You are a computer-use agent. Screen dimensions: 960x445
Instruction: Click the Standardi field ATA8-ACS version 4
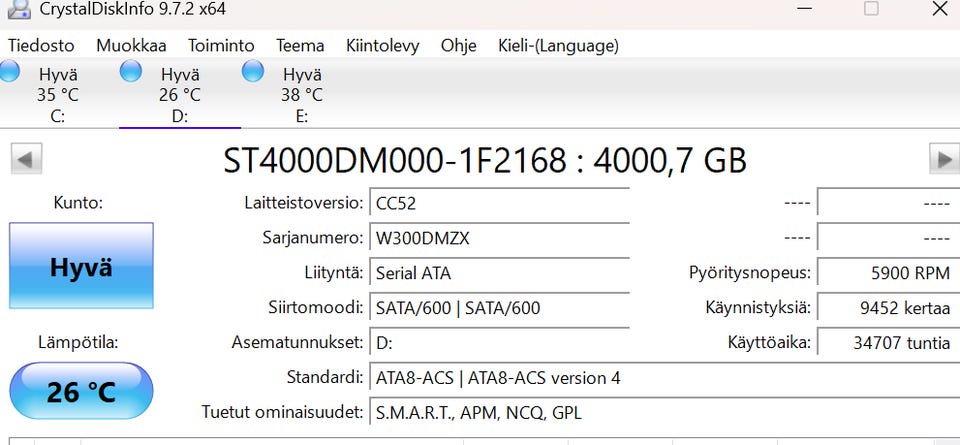pyautogui.click(x=665, y=378)
